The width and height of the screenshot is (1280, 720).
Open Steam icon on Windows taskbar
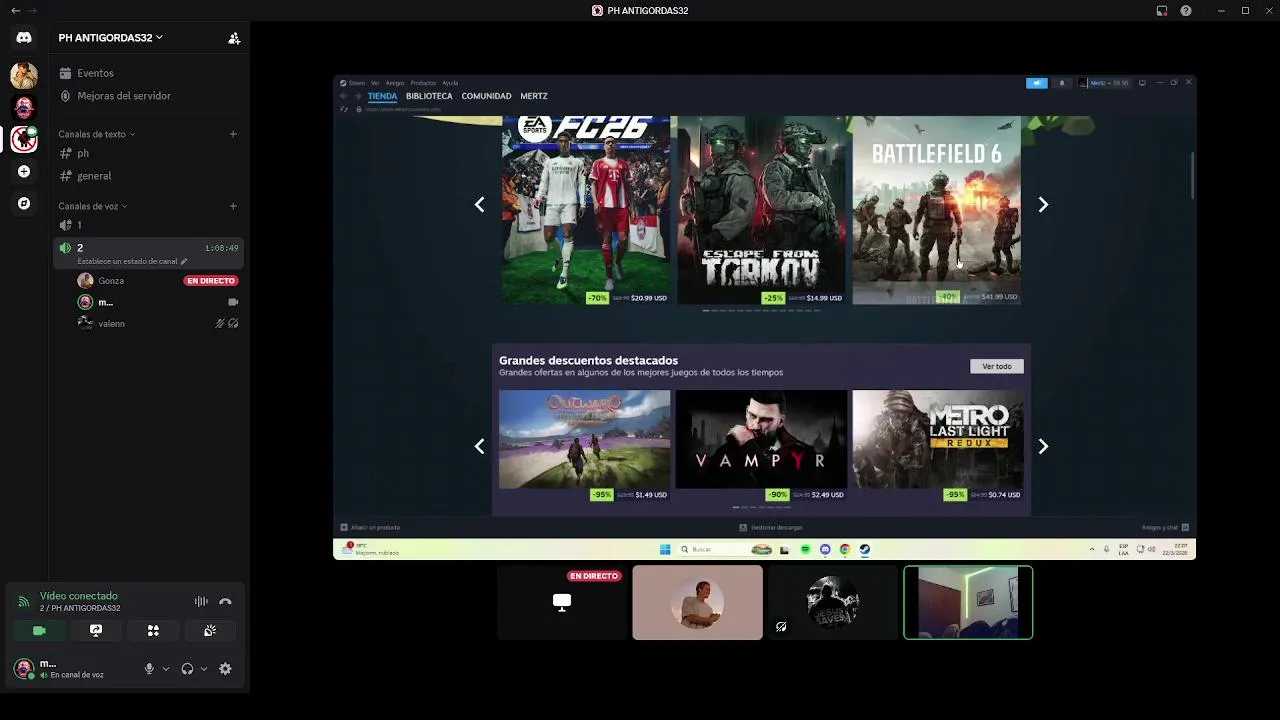tap(865, 549)
